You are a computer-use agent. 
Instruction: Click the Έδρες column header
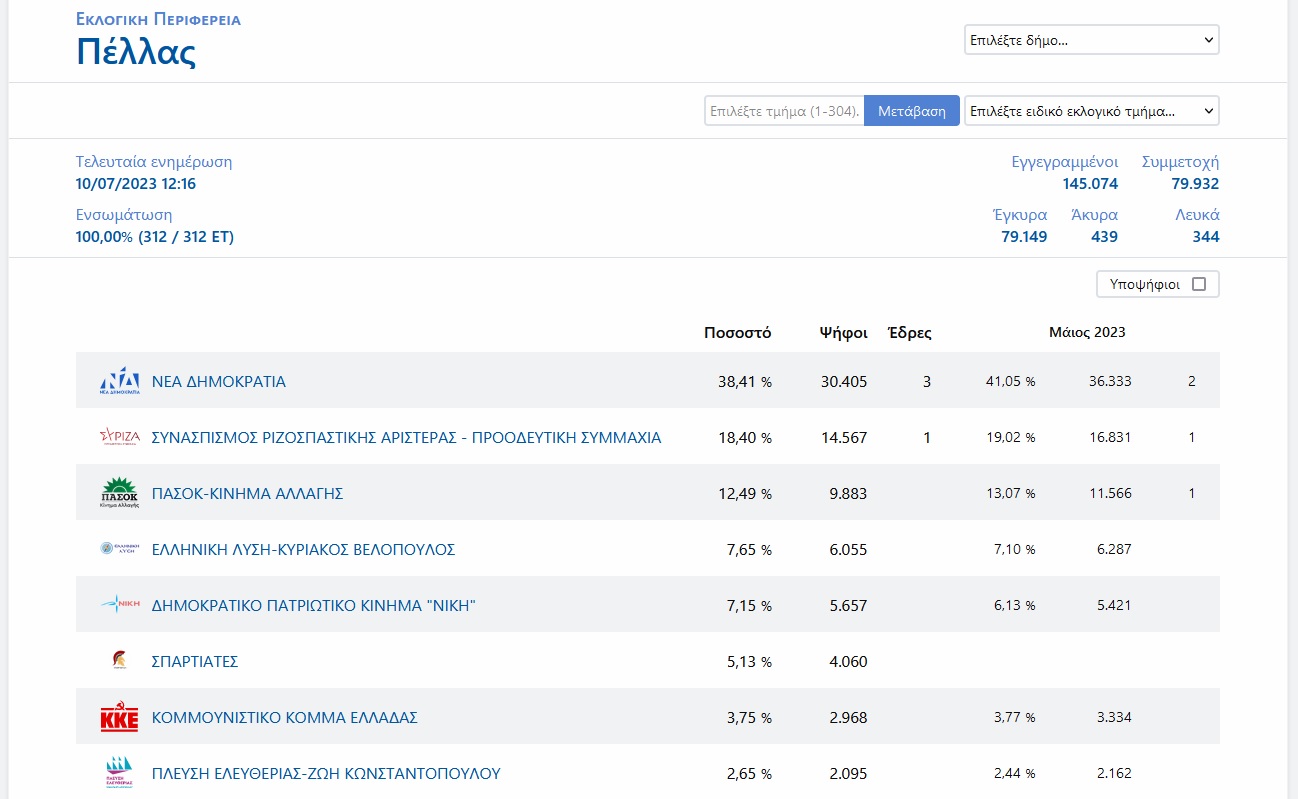(x=910, y=333)
